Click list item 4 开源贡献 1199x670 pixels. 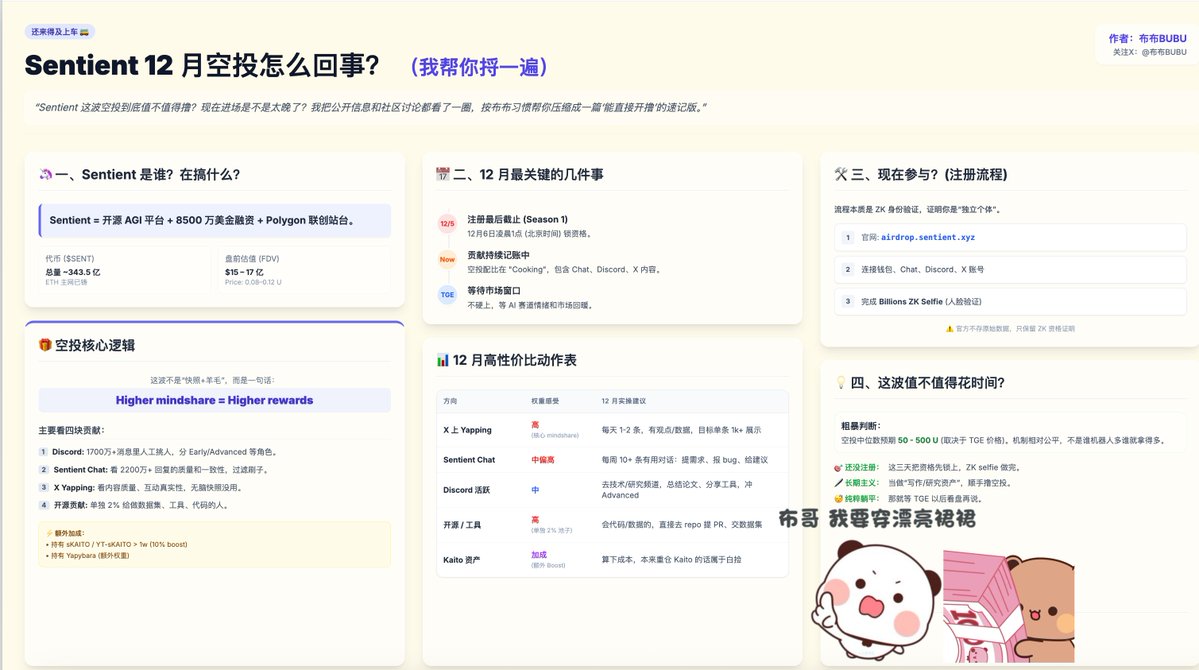135,505
